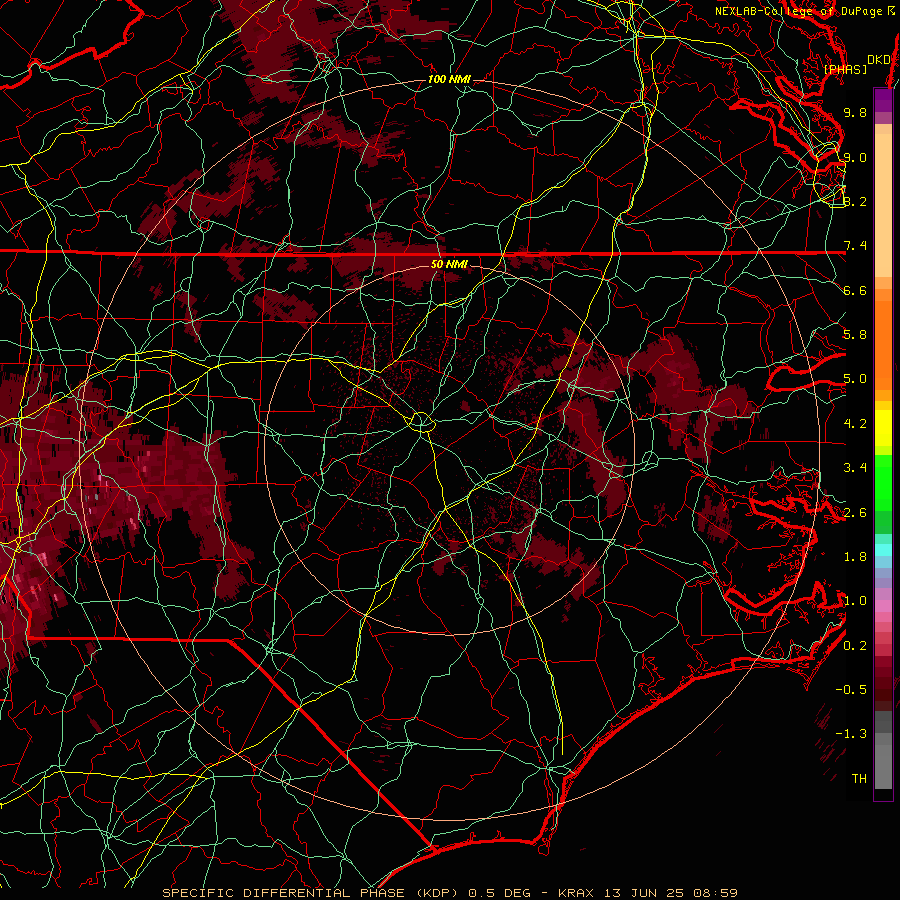Click the 6.6 value on the KDP scale
900x900 pixels.
855,290
